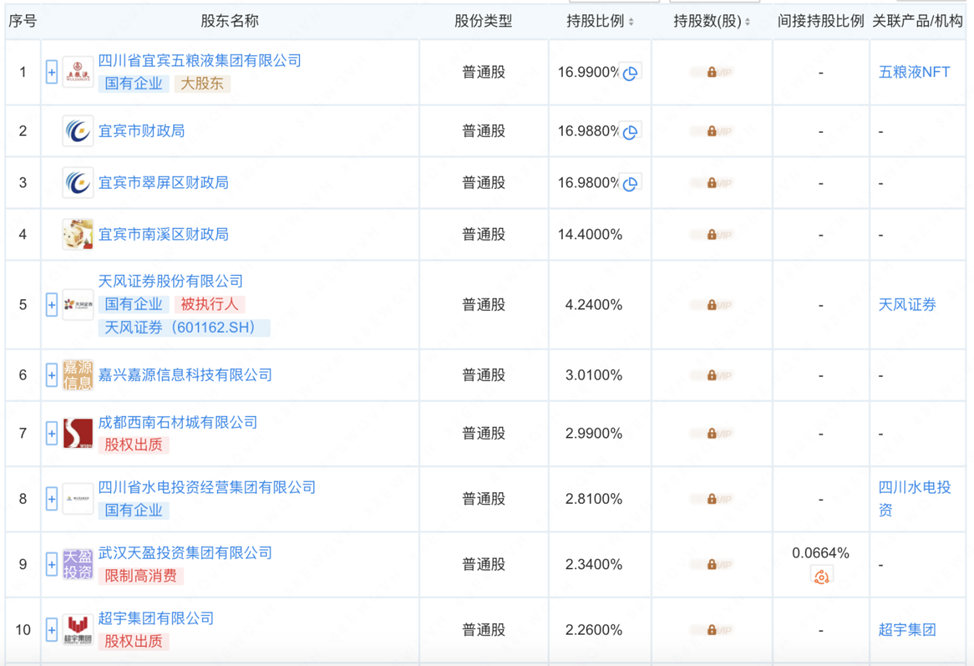This screenshot has width=974, height=666.
Task: Open 成都西南石材城有限公司 link
Action: click(178, 422)
